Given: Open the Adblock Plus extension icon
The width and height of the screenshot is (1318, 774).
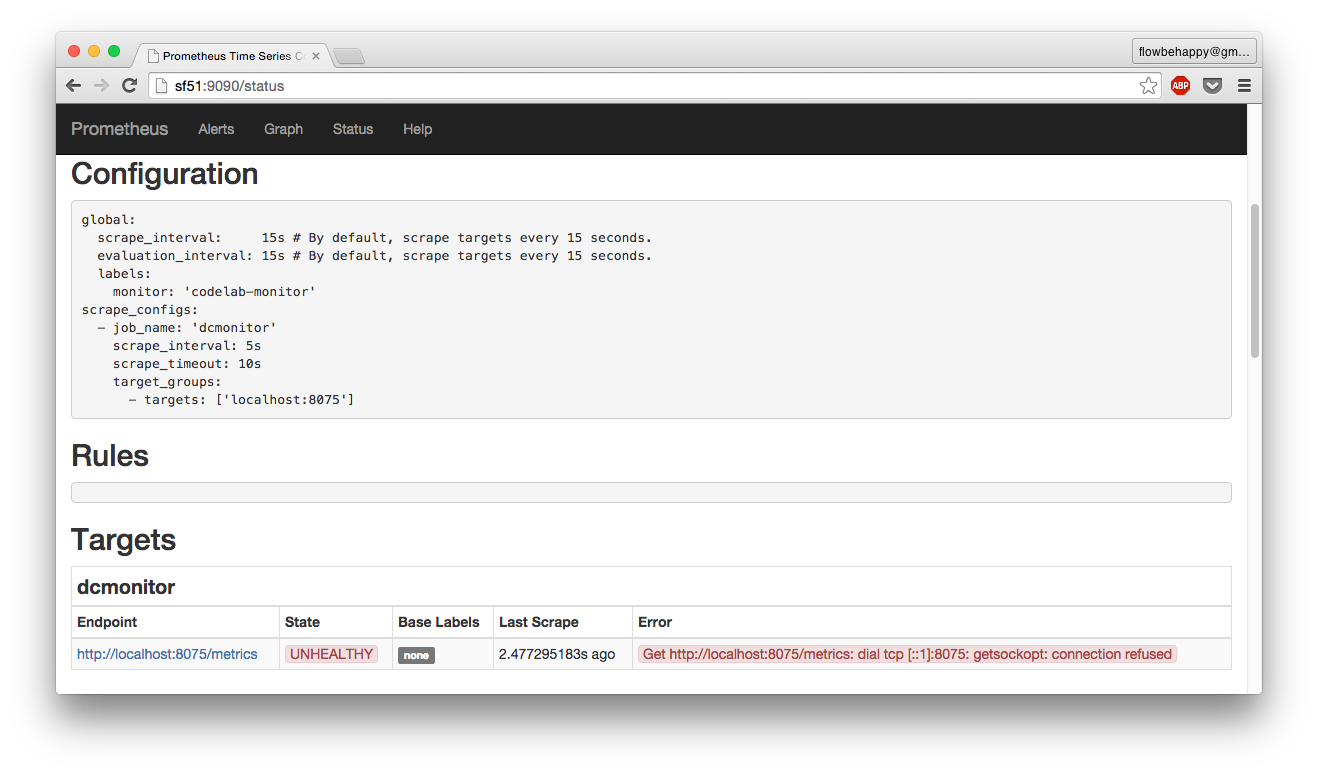Looking at the screenshot, I should [1180, 86].
